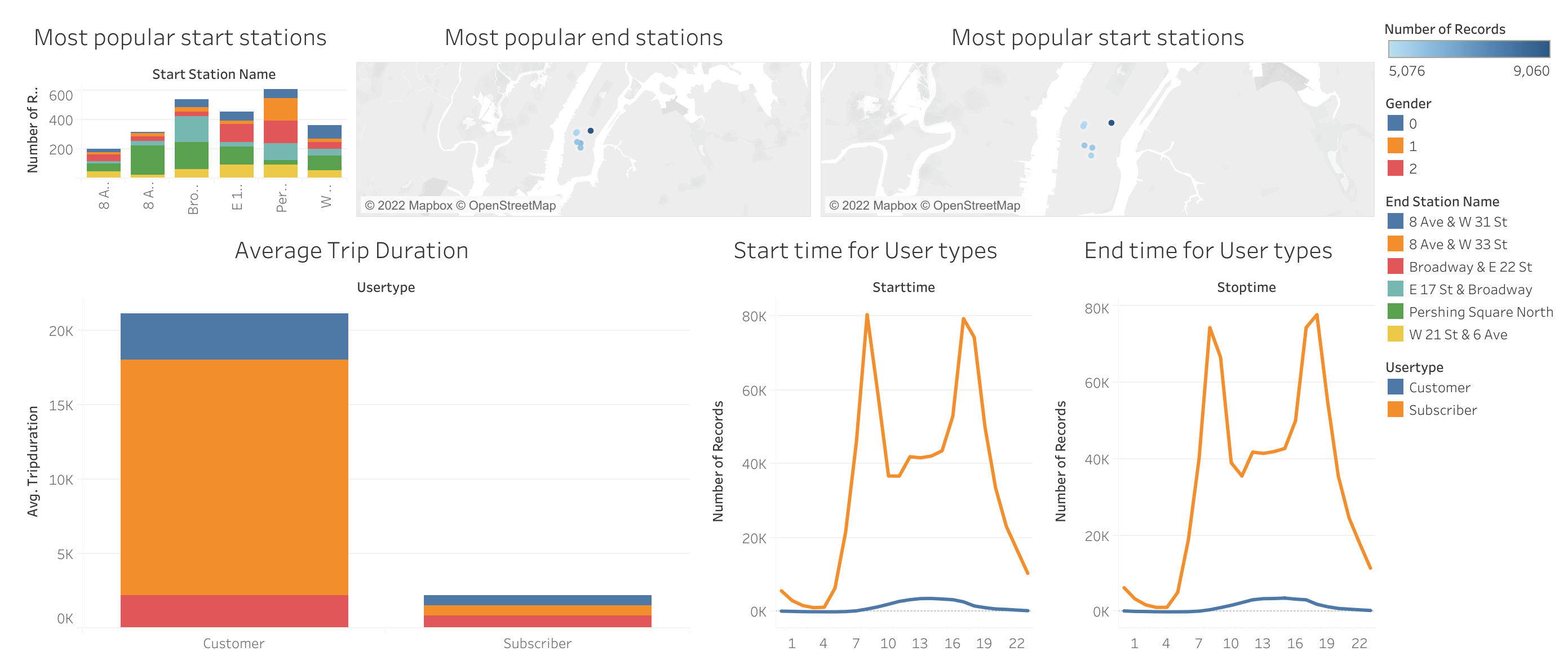
Task: Click the Subscriber usertype legend item
Action: tap(1442, 410)
